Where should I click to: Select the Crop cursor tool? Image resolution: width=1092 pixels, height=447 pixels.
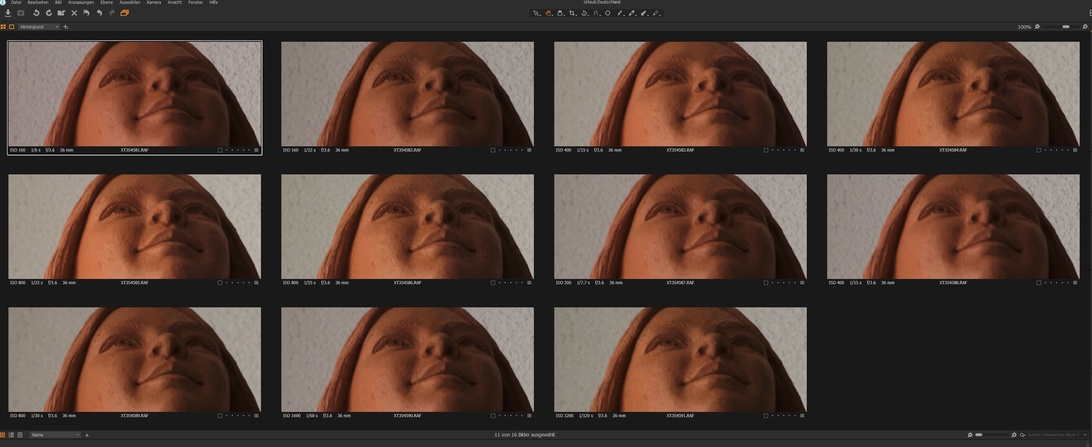[572, 13]
